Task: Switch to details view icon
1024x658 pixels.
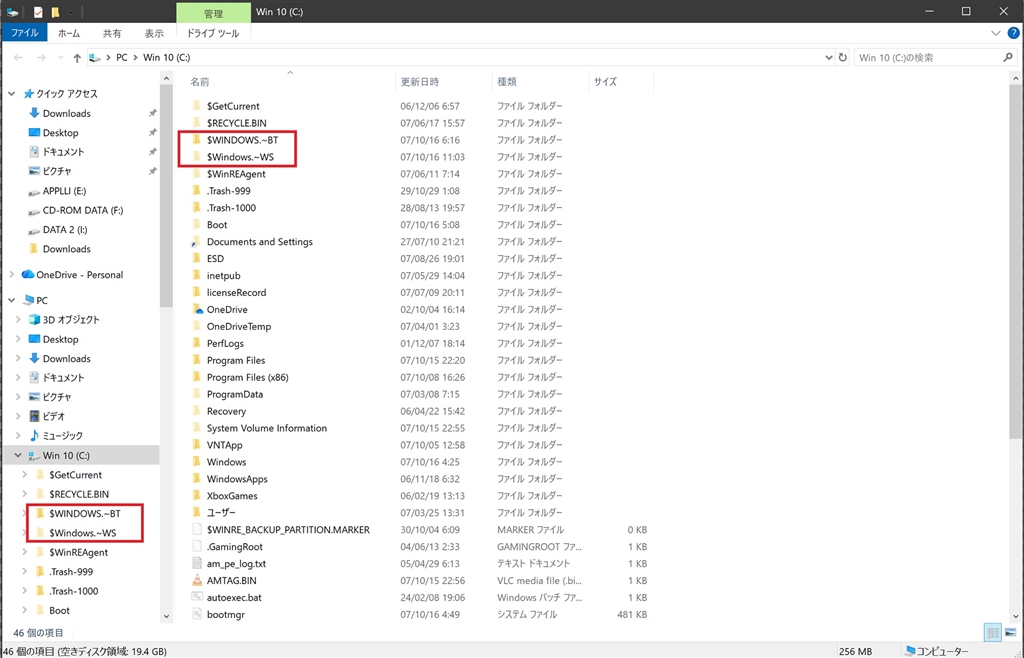Action: click(993, 633)
